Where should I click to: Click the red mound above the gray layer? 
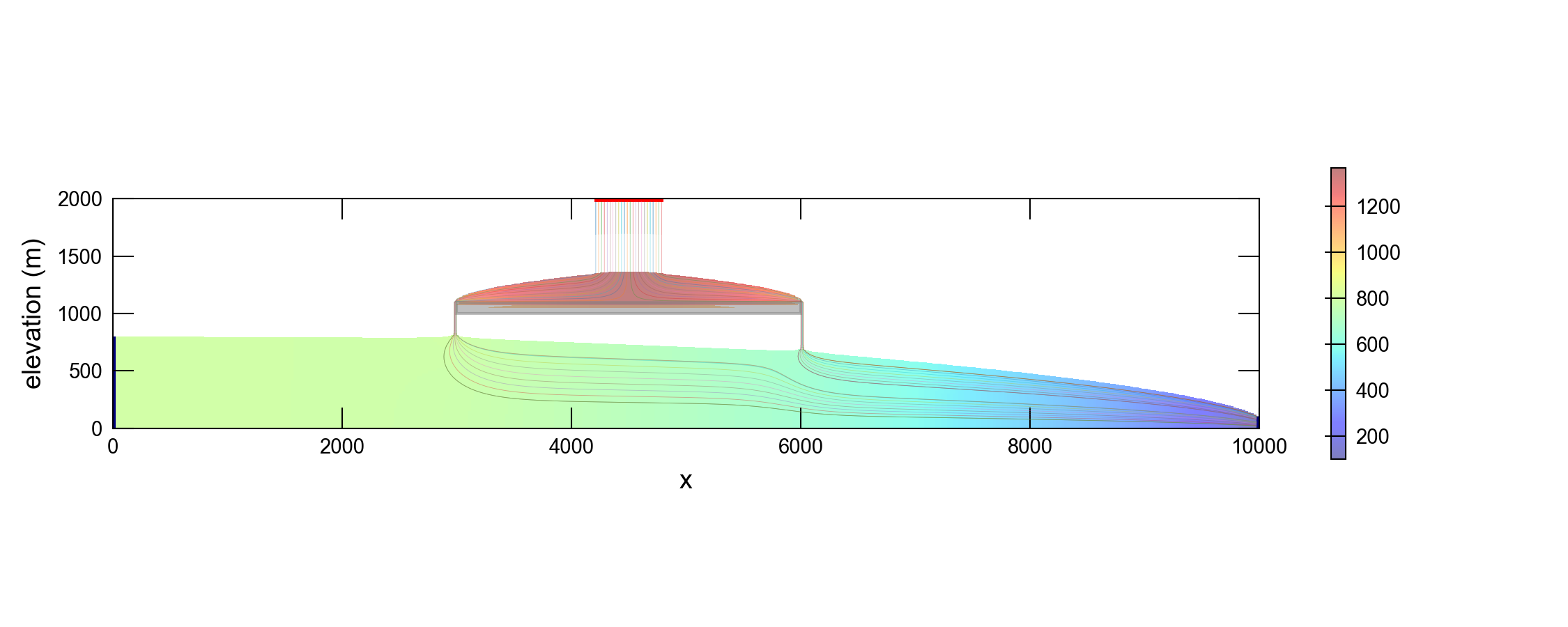[x=629, y=287]
